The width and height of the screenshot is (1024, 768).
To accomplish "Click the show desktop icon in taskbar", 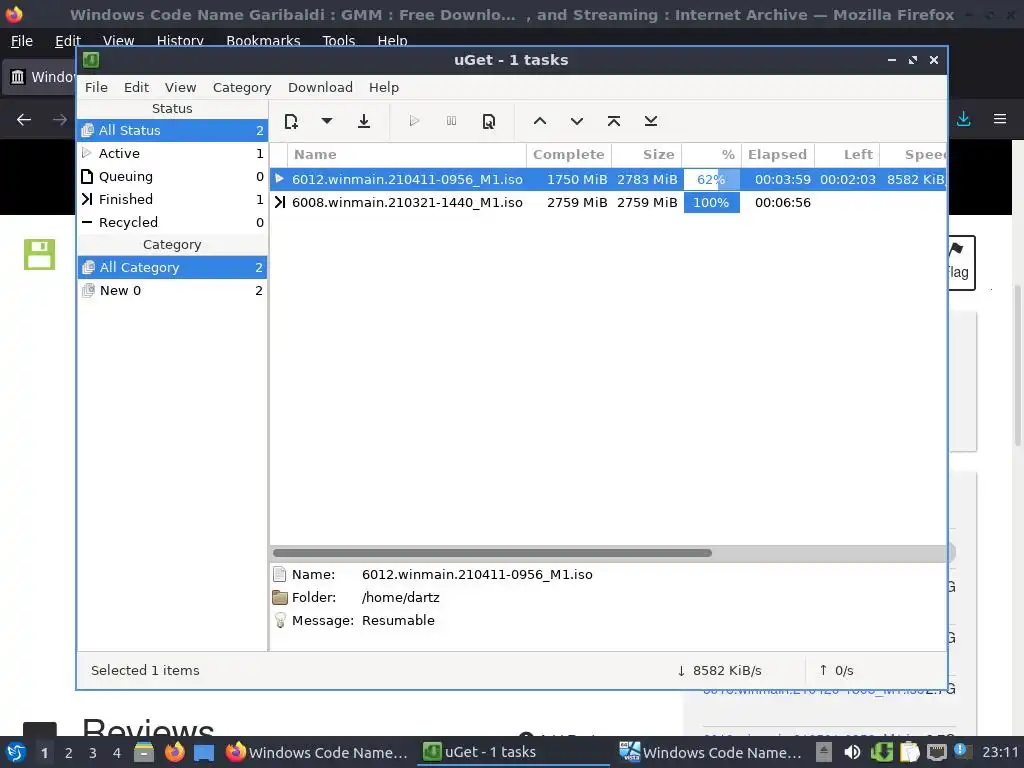I will coord(204,753).
